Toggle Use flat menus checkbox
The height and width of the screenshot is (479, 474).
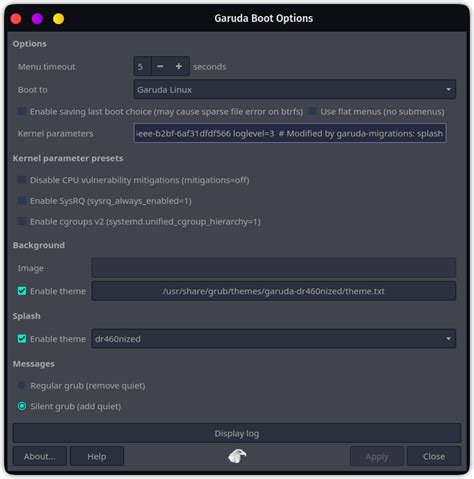coord(312,111)
